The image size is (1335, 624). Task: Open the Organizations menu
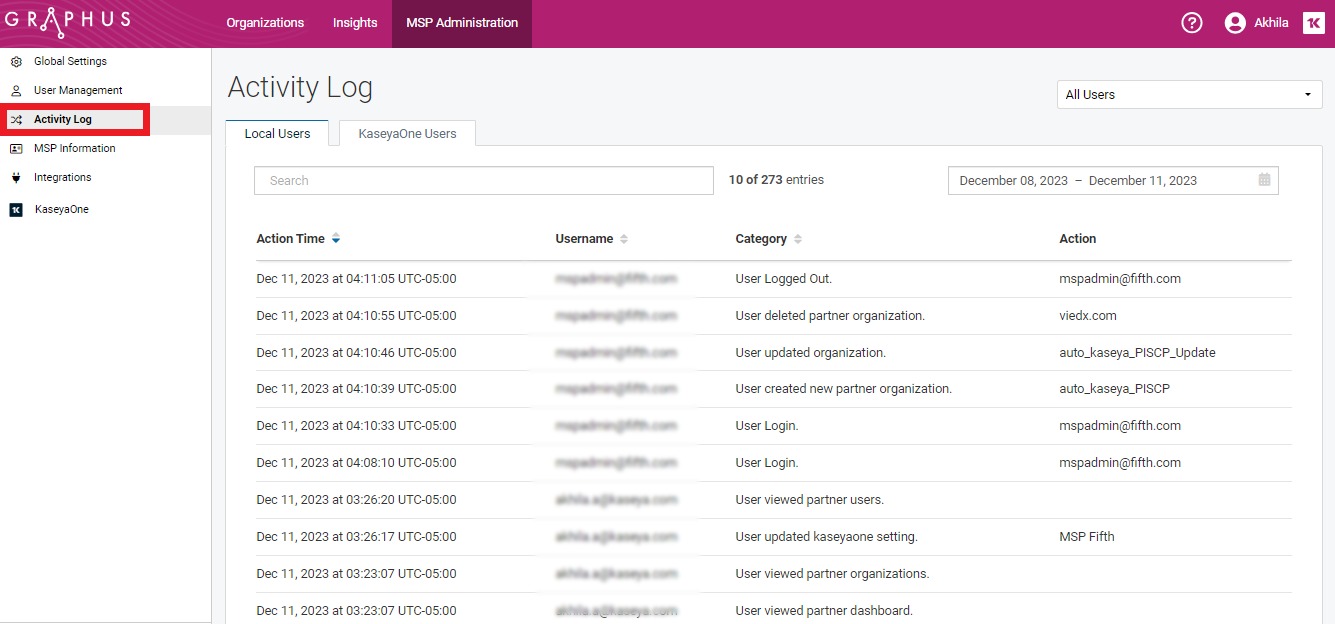pyautogui.click(x=265, y=23)
